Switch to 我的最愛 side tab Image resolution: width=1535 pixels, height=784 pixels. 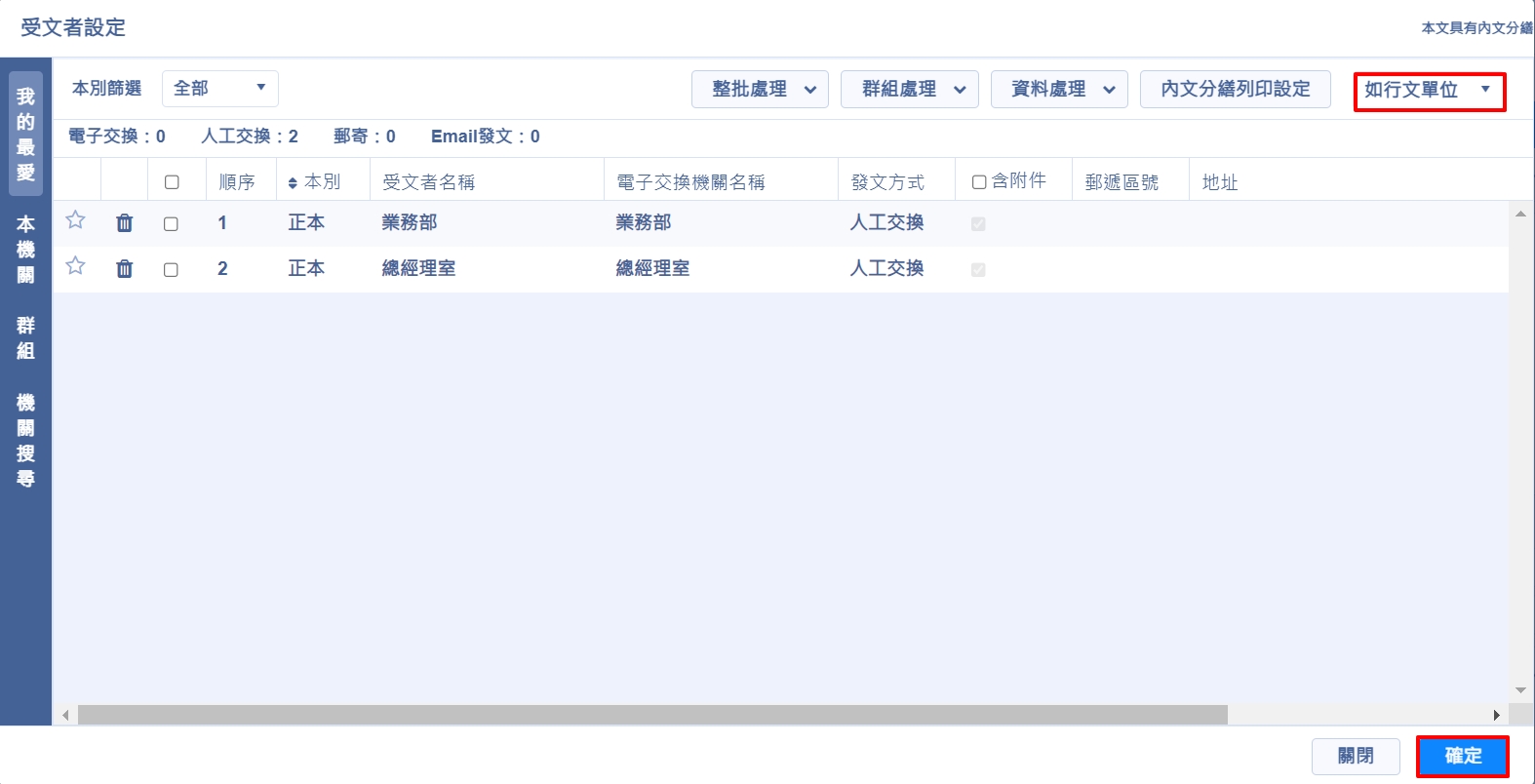[x=25, y=134]
